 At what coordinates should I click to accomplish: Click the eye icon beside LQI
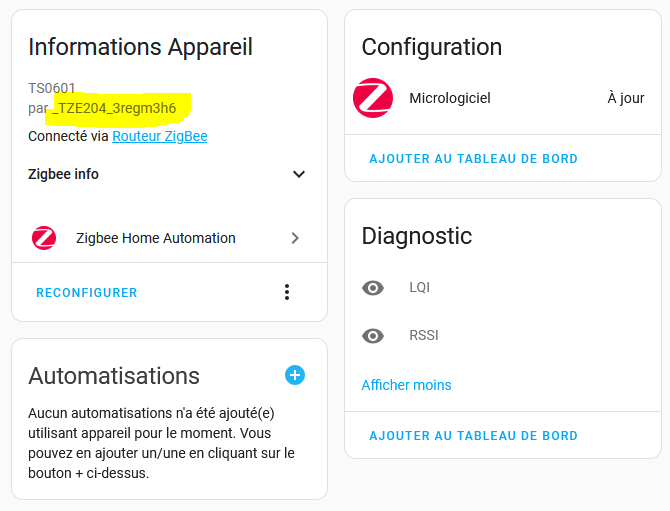(373, 288)
